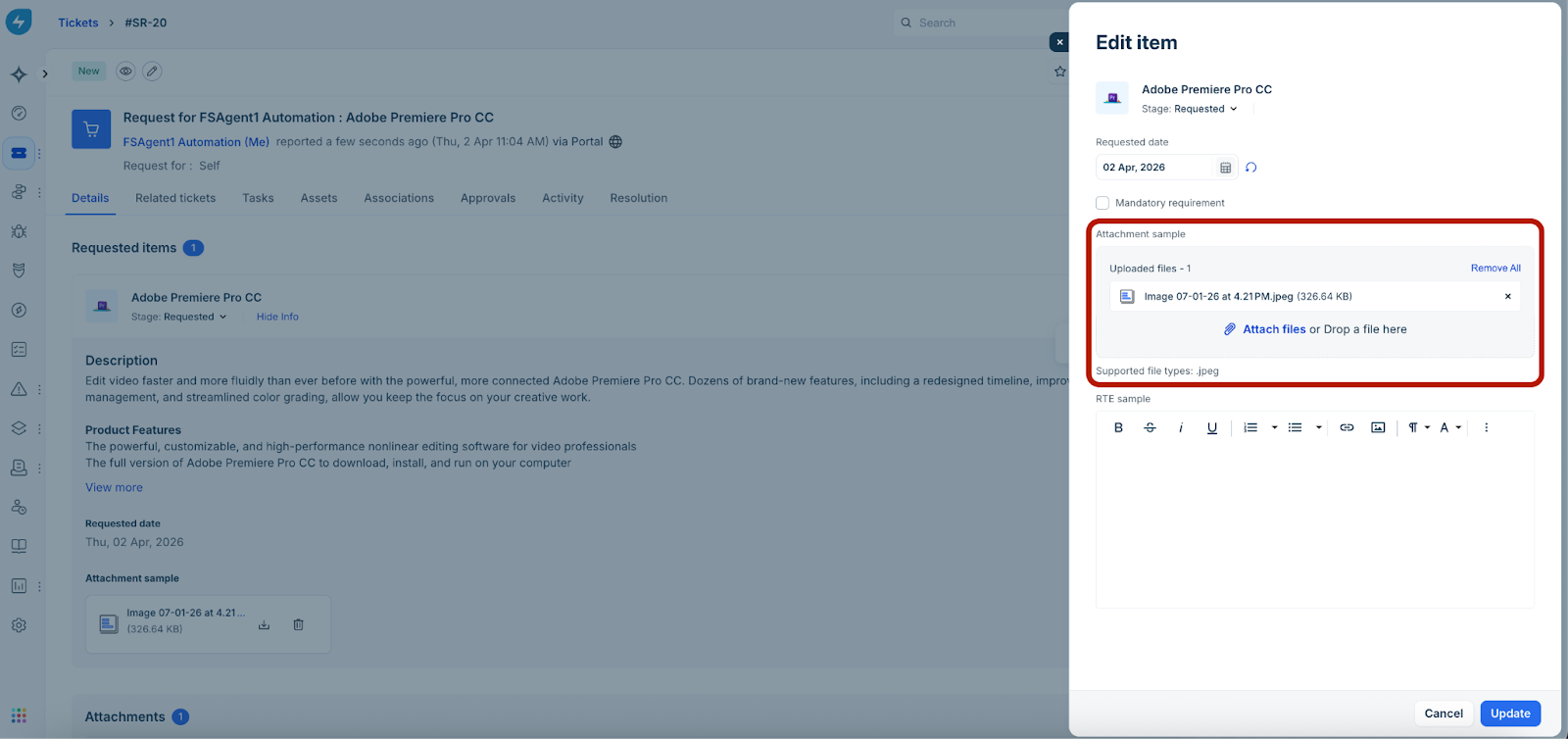This screenshot has width=1568, height=739.
Task: Apply strikethrough formatting in RTE sample
Action: click(1150, 427)
